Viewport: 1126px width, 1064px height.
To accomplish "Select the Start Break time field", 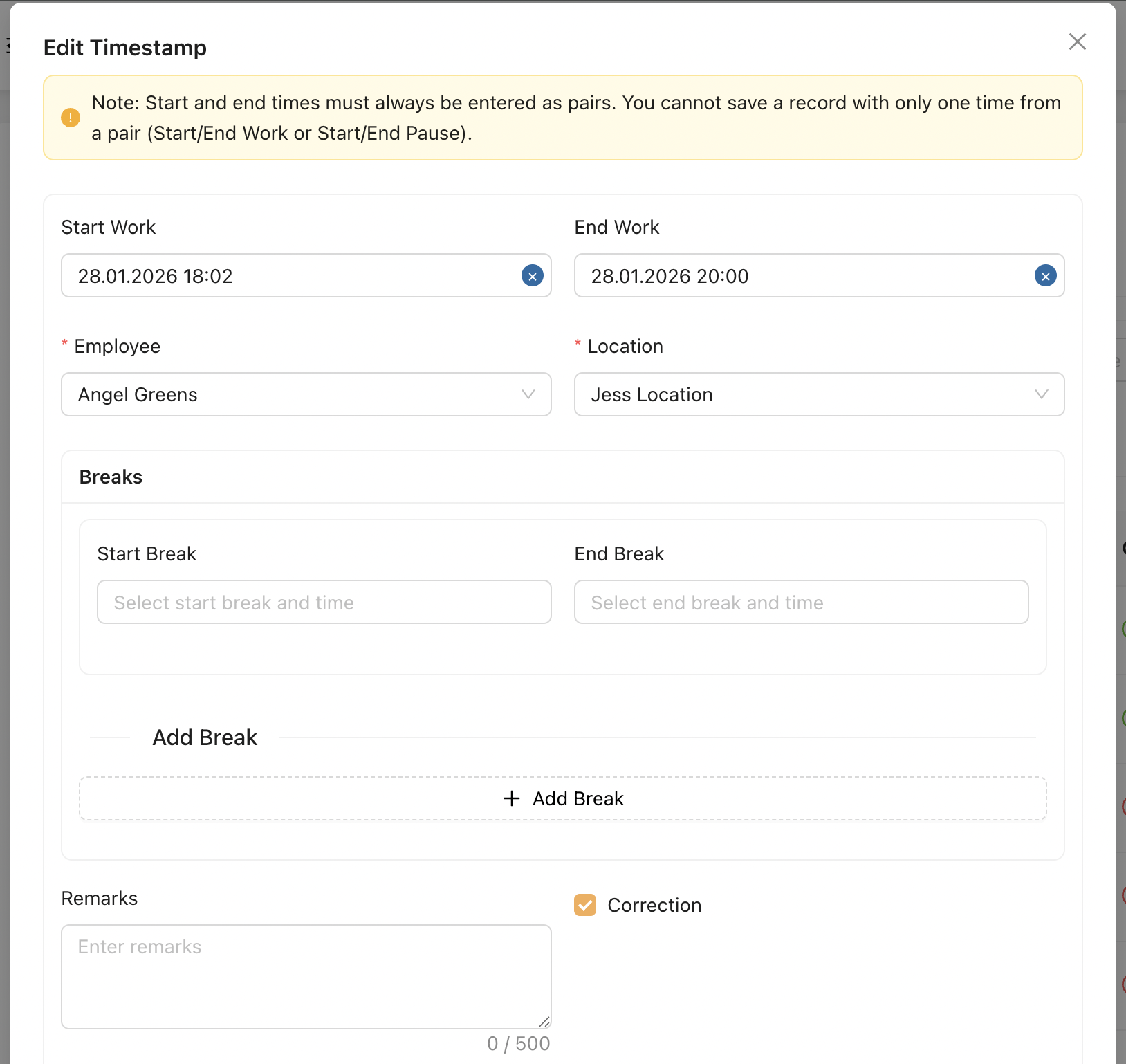I will pos(324,603).
